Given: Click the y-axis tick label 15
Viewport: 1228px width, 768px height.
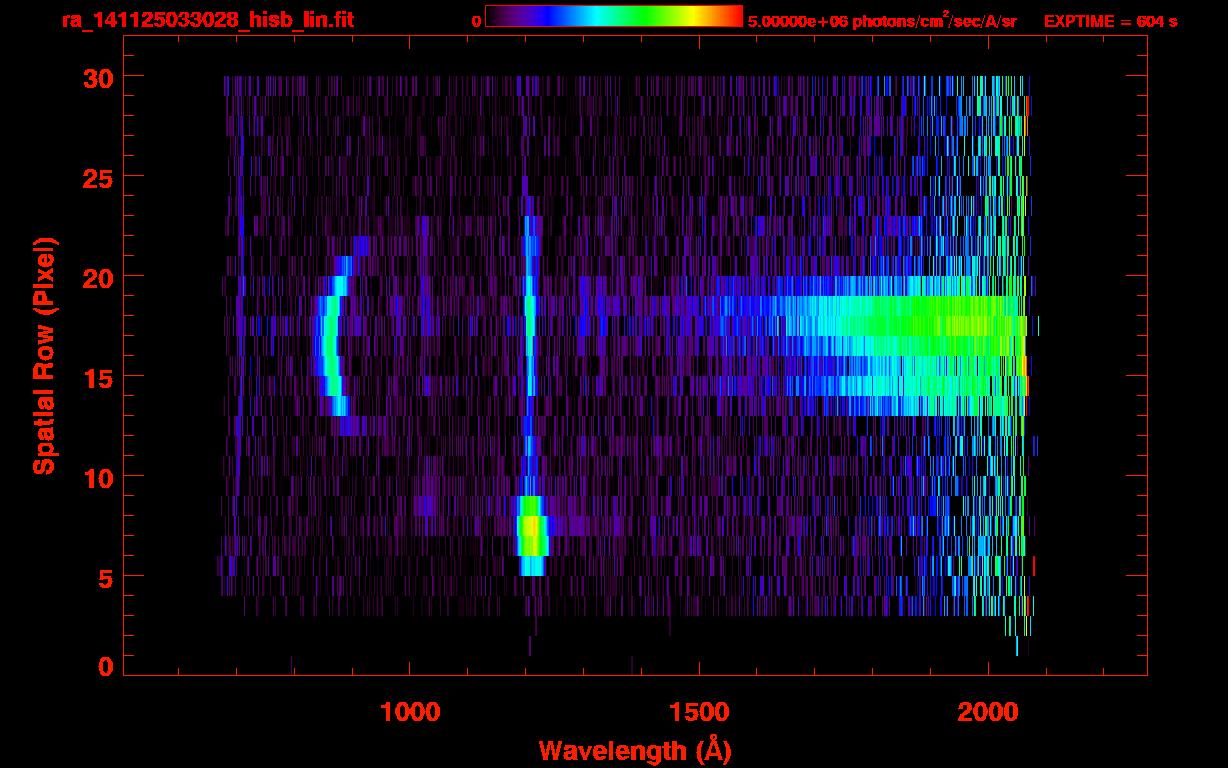Looking at the screenshot, I should [x=98, y=377].
